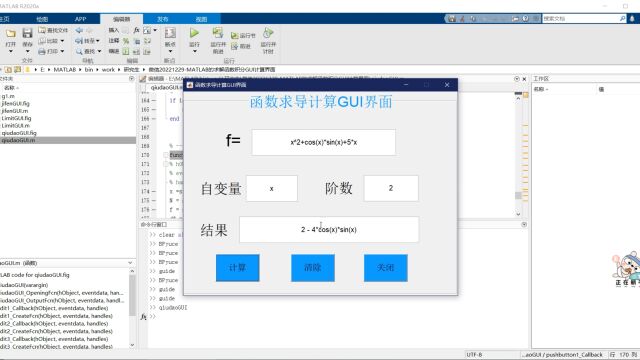Click the green Run (运行) play icon
640x360 pixels.
click(x=194, y=33)
